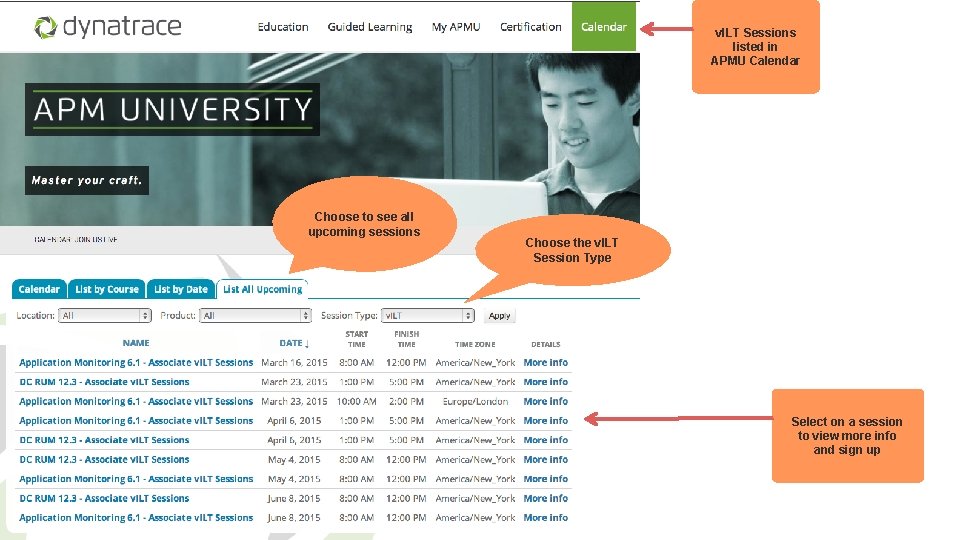Open Application Monitoring 6.1 session on June 8
This screenshot has height=540, width=960.
[x=136, y=517]
